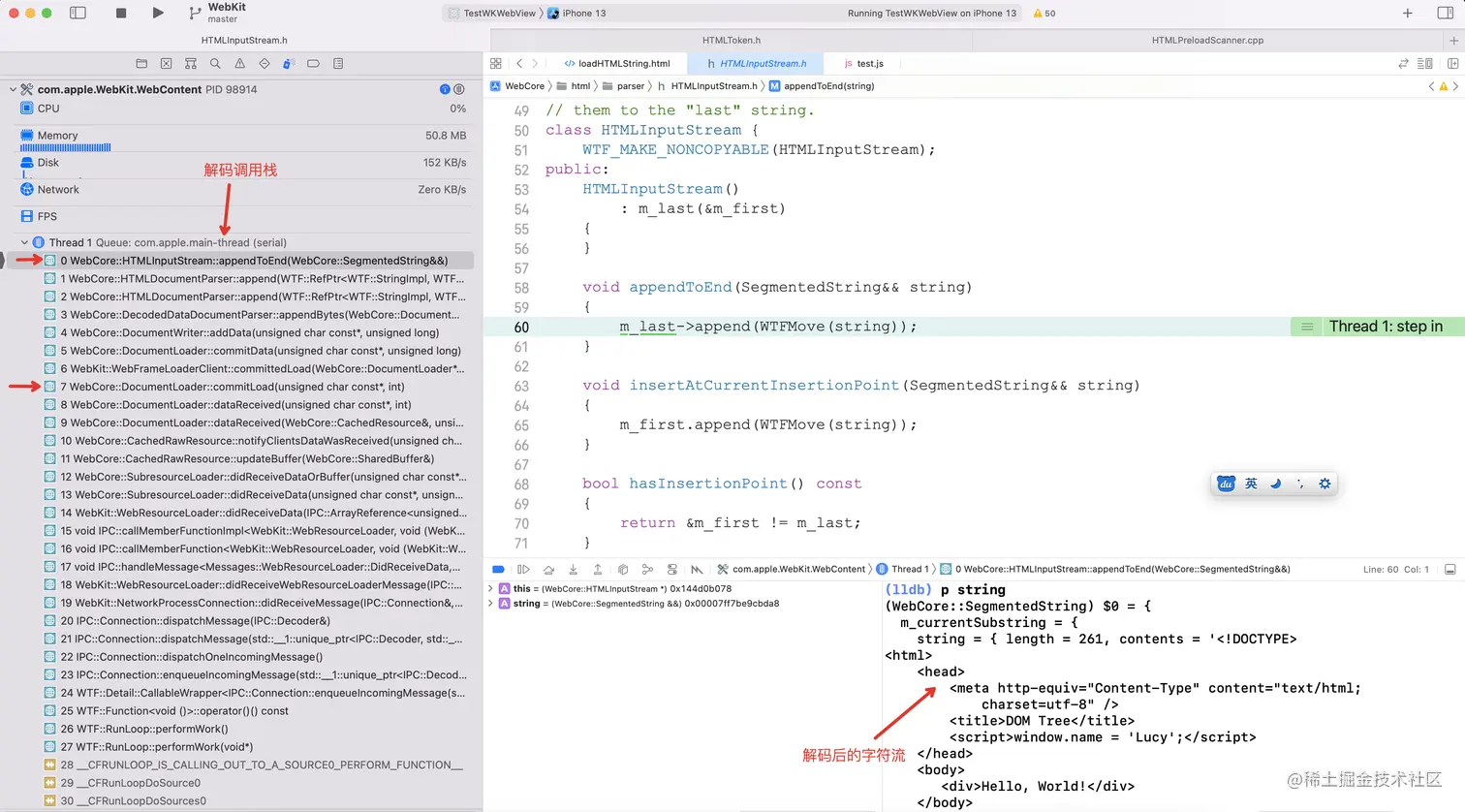Toggle breakpoints activation in debug bar
1465x812 pixels.
pyautogui.click(x=498, y=570)
